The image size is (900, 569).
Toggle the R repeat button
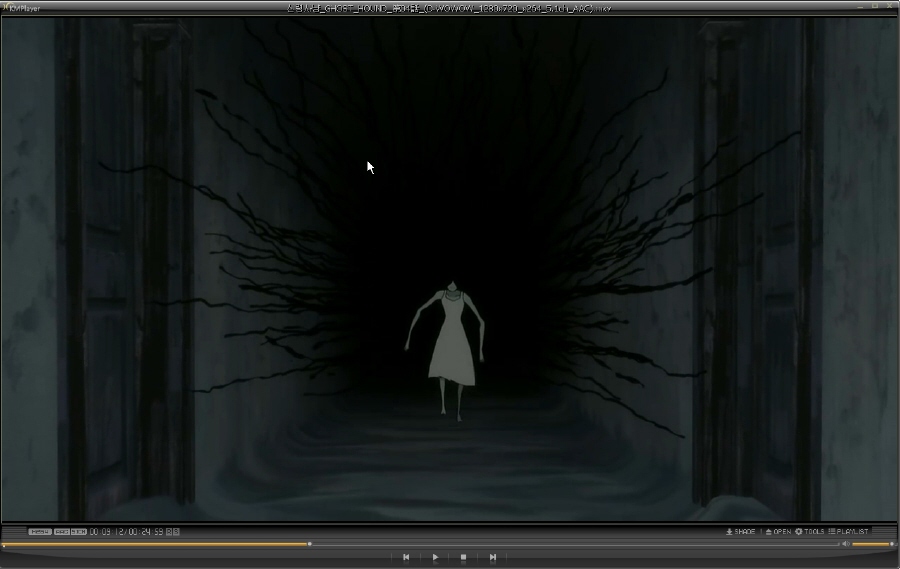click(168, 531)
